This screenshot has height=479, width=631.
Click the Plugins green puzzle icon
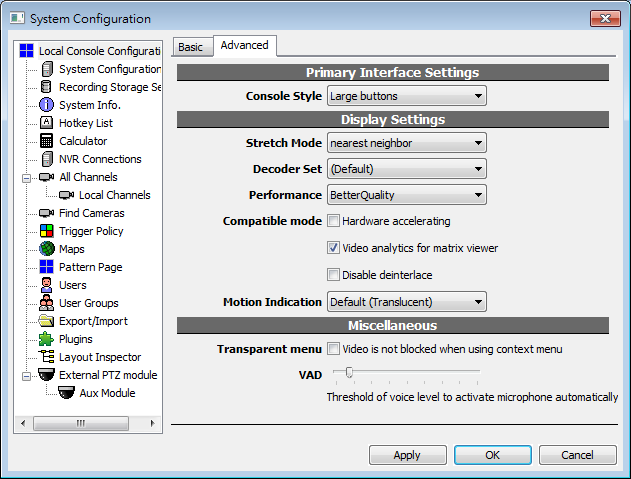coord(46,339)
